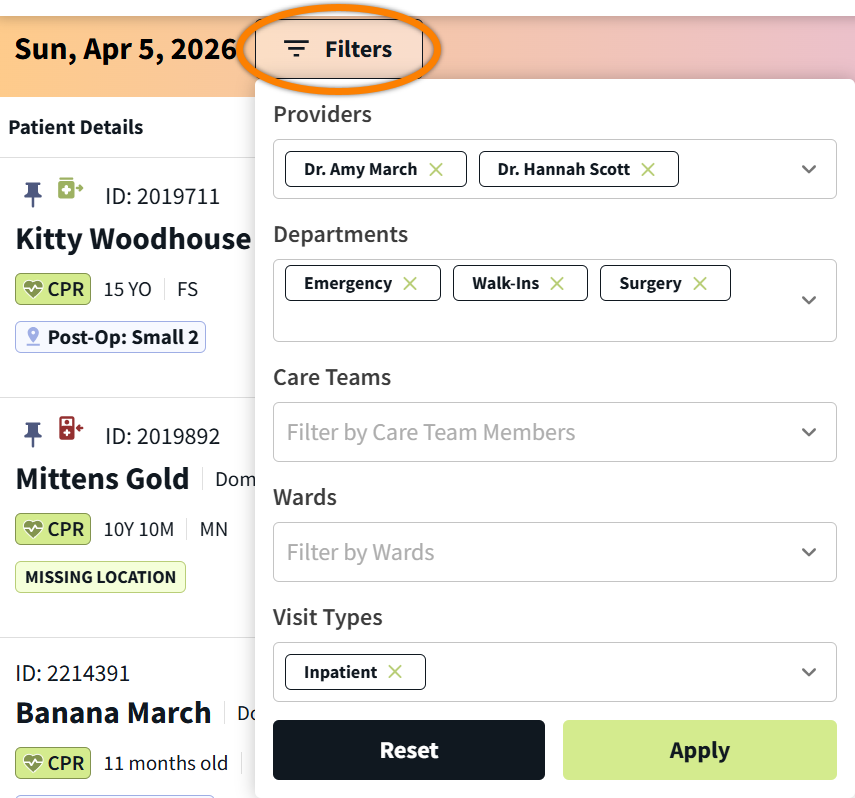The height and width of the screenshot is (798, 855).
Task: Expand the Providers dropdown
Action: point(809,169)
